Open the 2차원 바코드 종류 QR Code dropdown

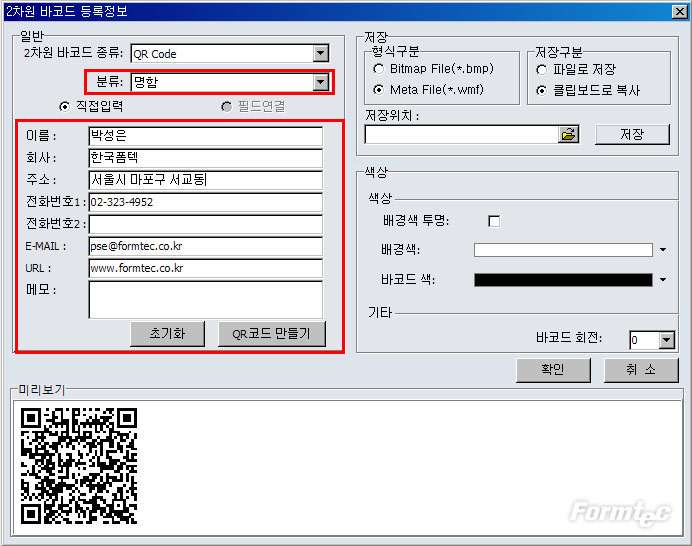[x=321, y=53]
